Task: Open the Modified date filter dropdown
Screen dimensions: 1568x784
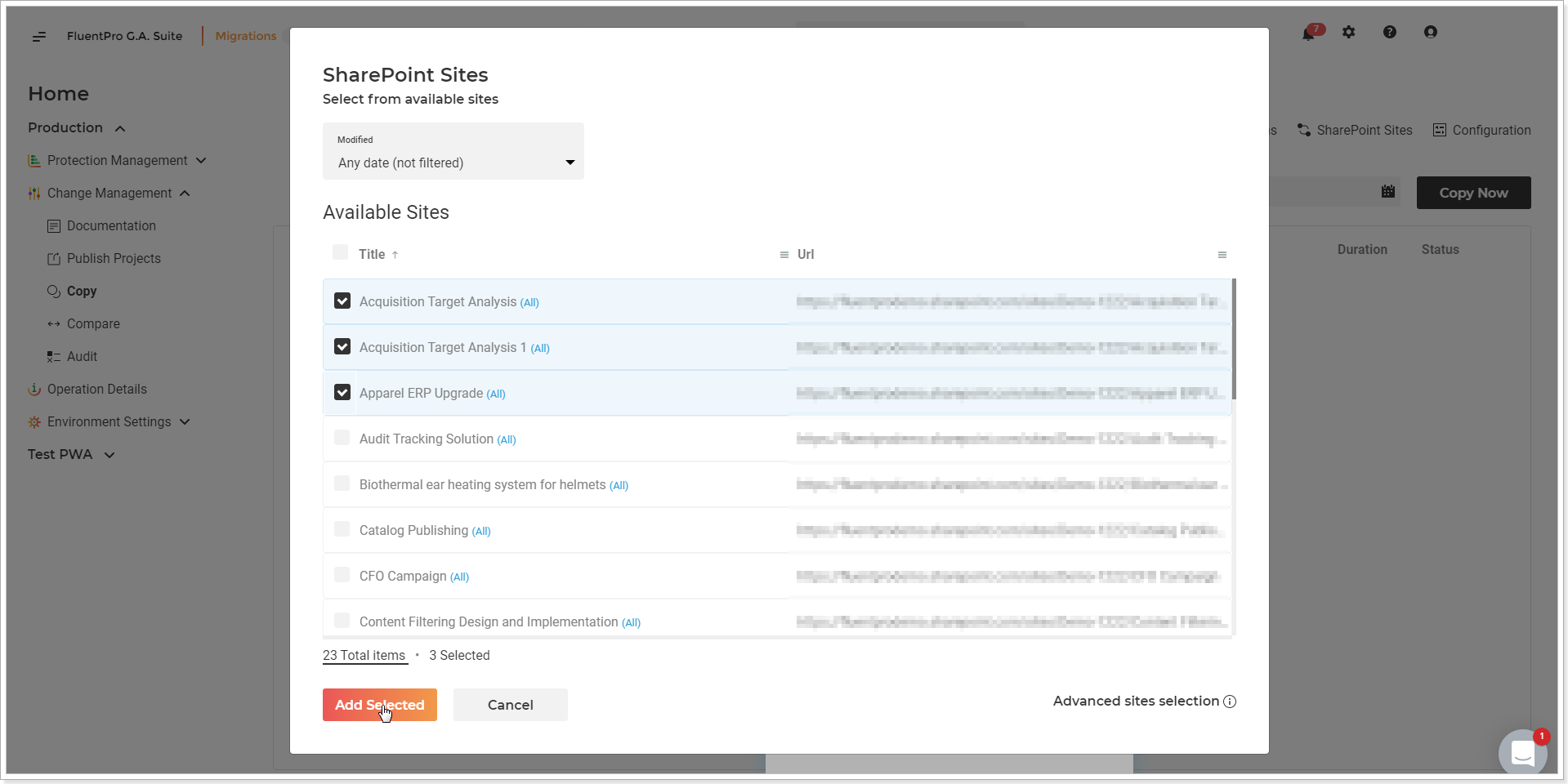Action: click(453, 151)
